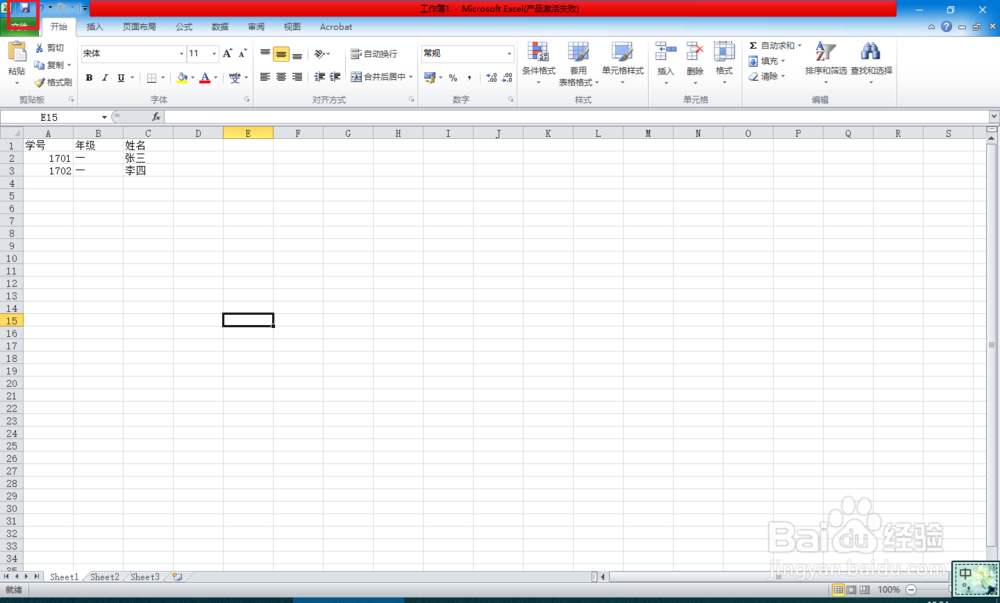Decrease decimal places icon
Image resolution: width=1000 pixels, height=603 pixels.
[x=507, y=78]
